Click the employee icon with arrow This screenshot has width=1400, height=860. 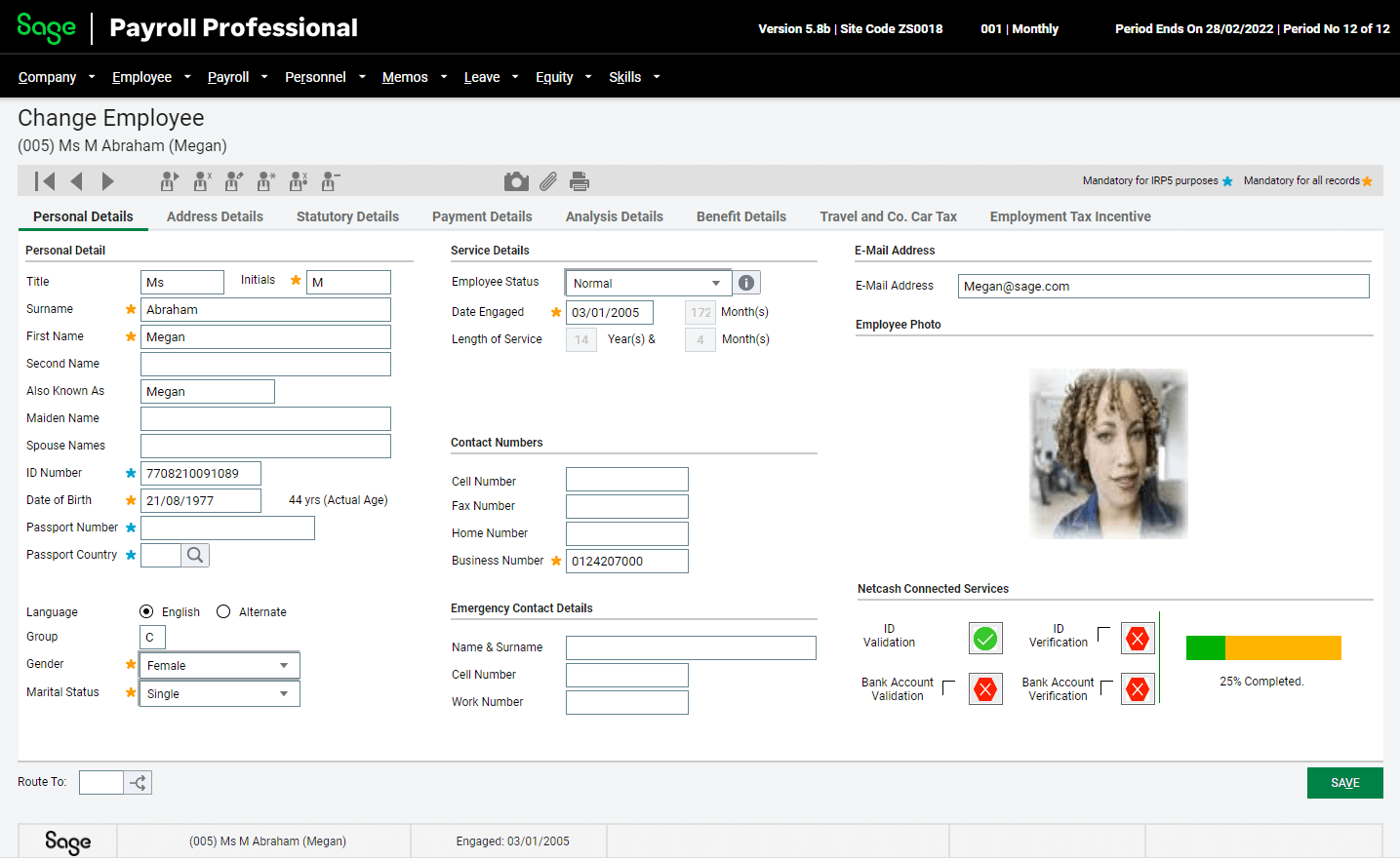click(x=170, y=181)
